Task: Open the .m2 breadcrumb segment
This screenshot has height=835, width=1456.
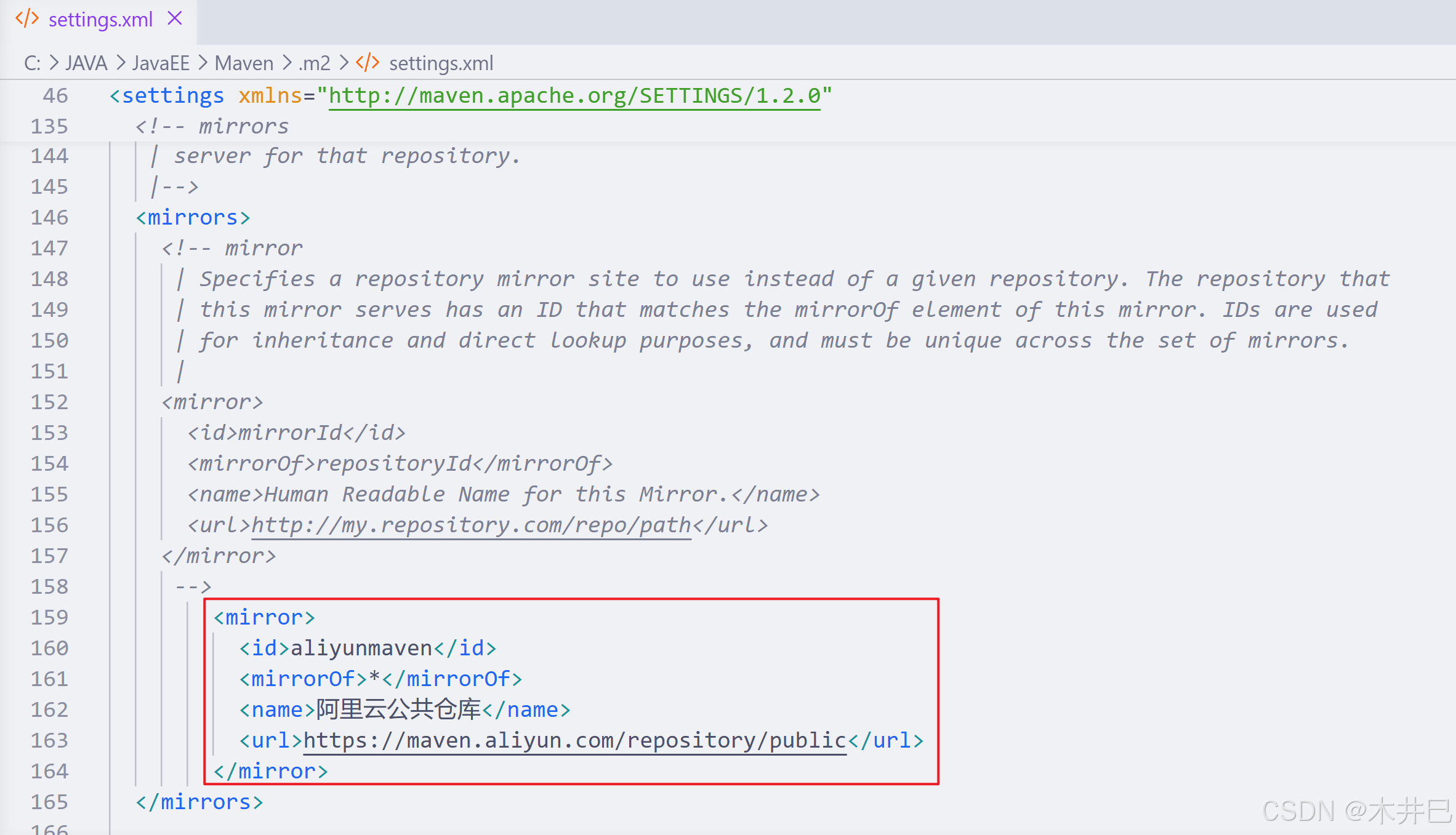Action: tap(315, 63)
